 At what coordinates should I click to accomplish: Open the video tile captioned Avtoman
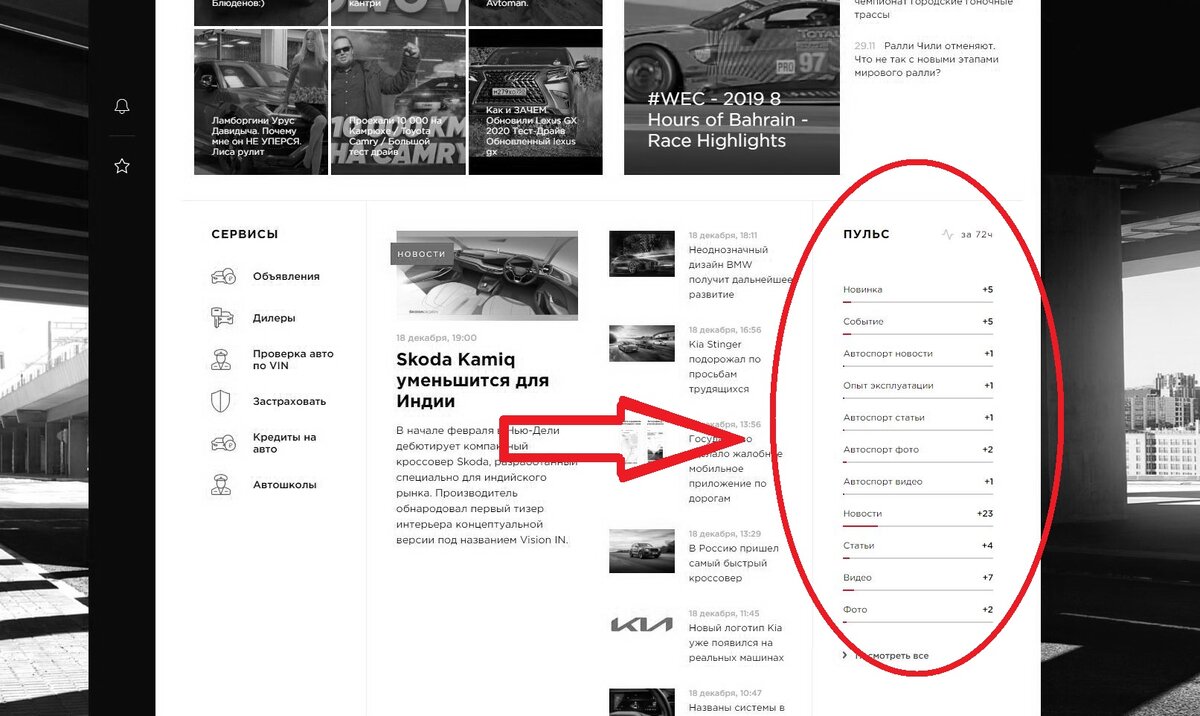(x=535, y=12)
